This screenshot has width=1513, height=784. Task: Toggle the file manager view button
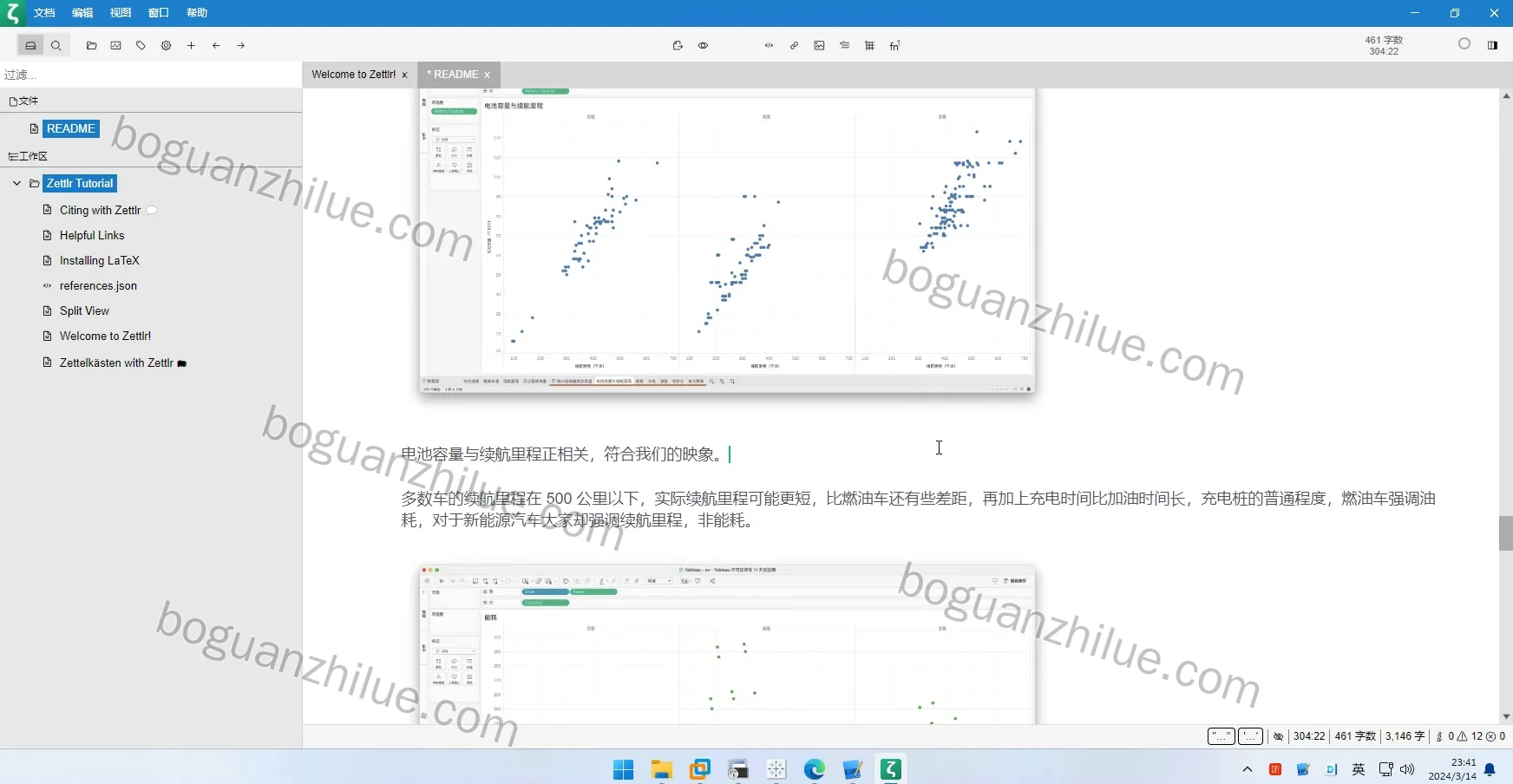pyautogui.click(x=30, y=45)
